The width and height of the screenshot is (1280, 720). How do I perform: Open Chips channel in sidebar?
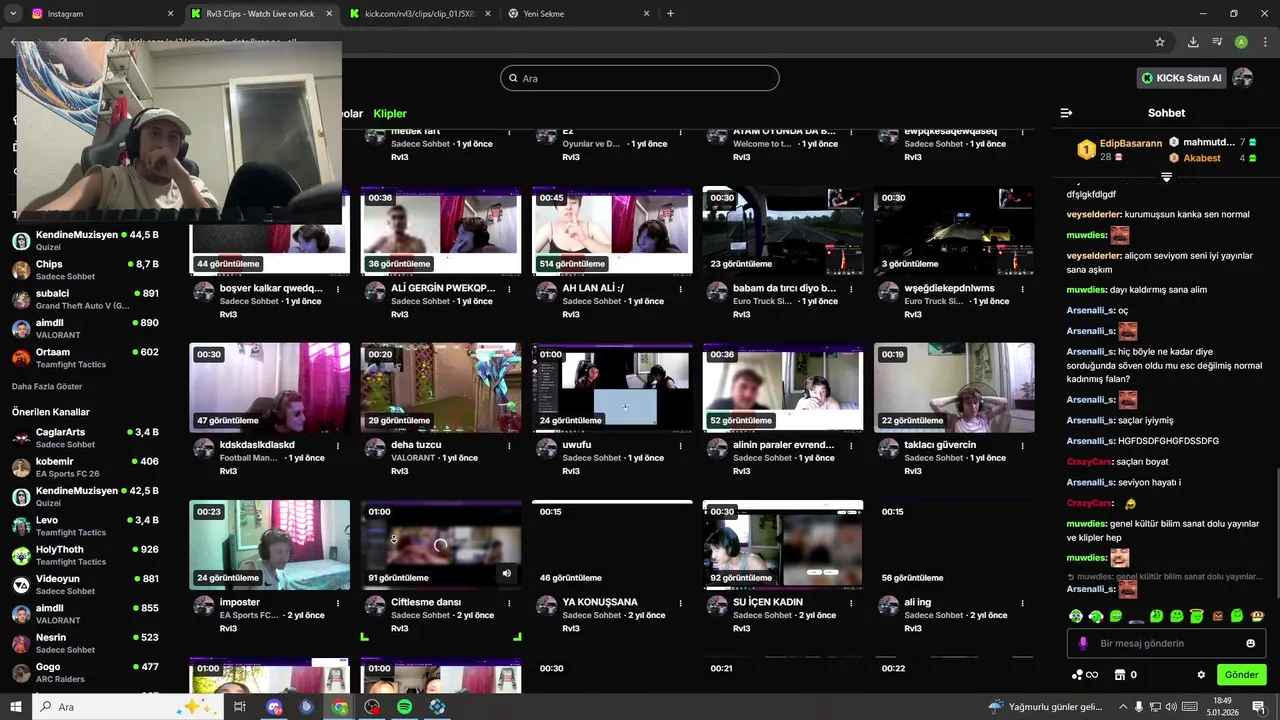[85, 270]
